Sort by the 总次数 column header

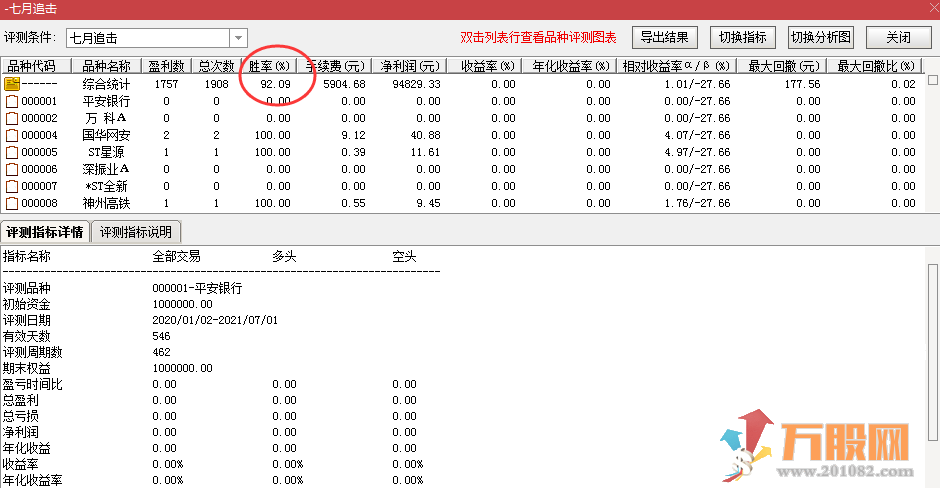[216, 65]
